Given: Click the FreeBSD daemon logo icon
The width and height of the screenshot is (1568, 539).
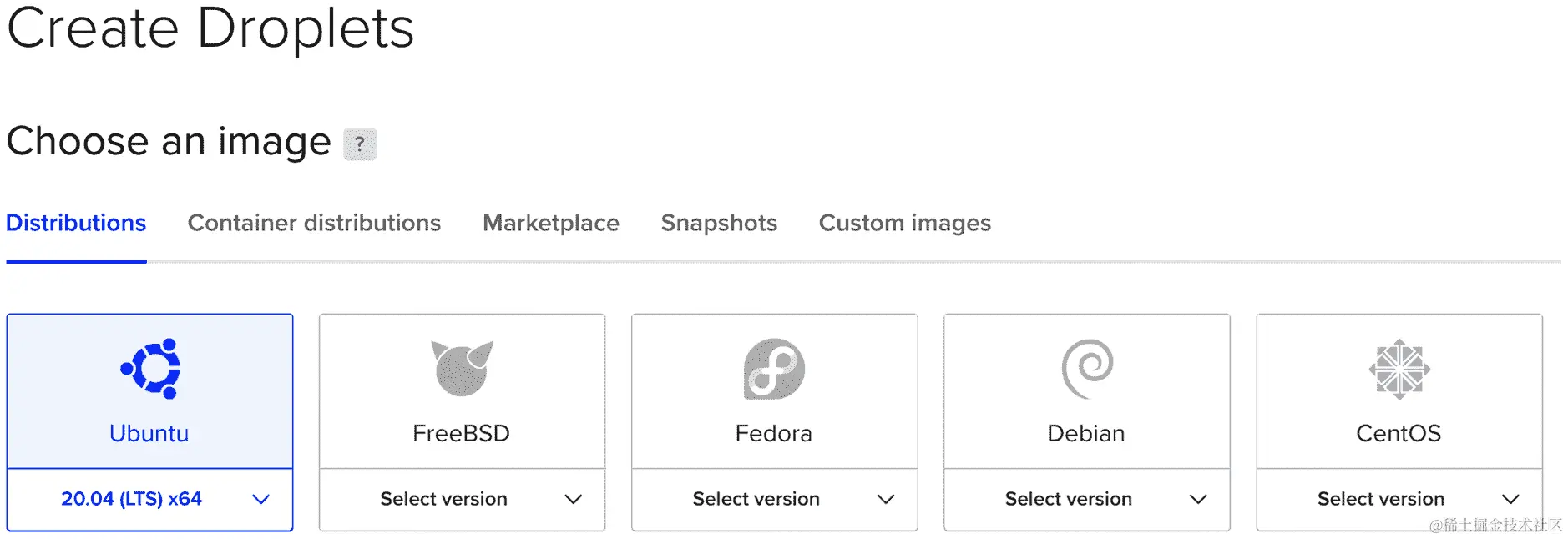Looking at the screenshot, I should 462,368.
